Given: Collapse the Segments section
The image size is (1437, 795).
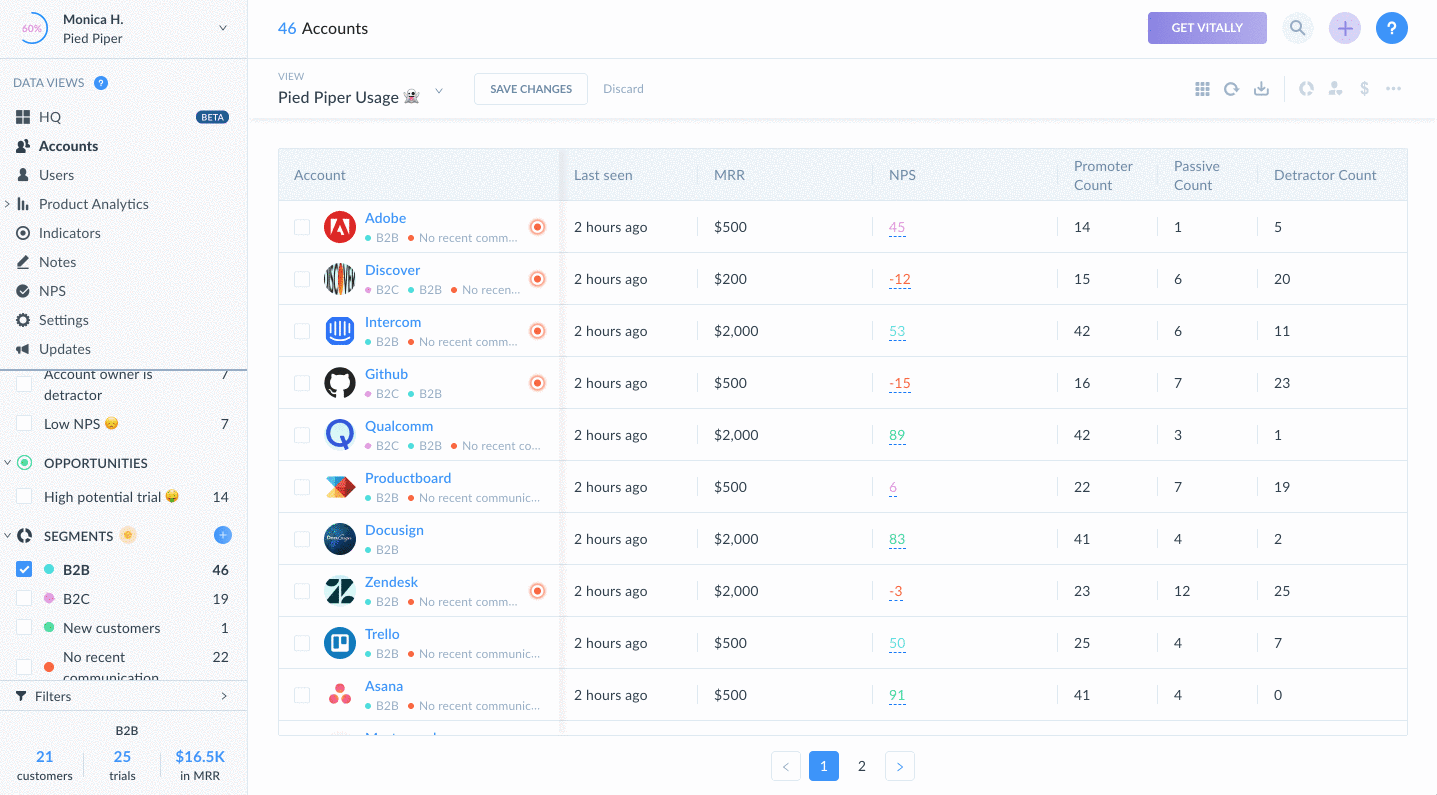Looking at the screenshot, I should (8, 536).
